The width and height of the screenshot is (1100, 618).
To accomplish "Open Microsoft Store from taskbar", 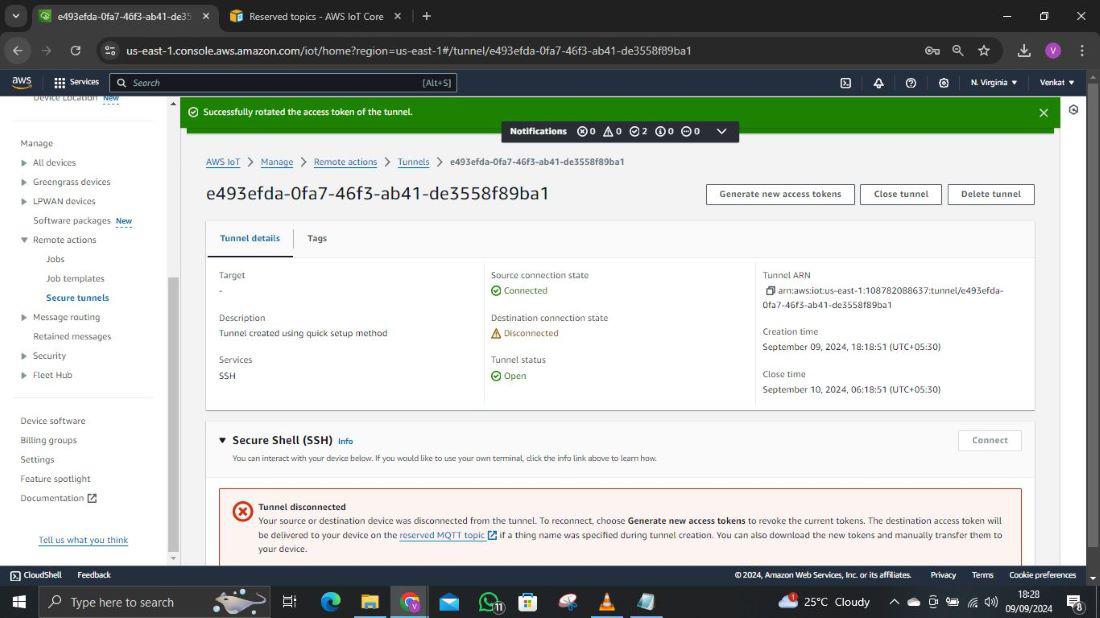I will pyautogui.click(x=528, y=602).
